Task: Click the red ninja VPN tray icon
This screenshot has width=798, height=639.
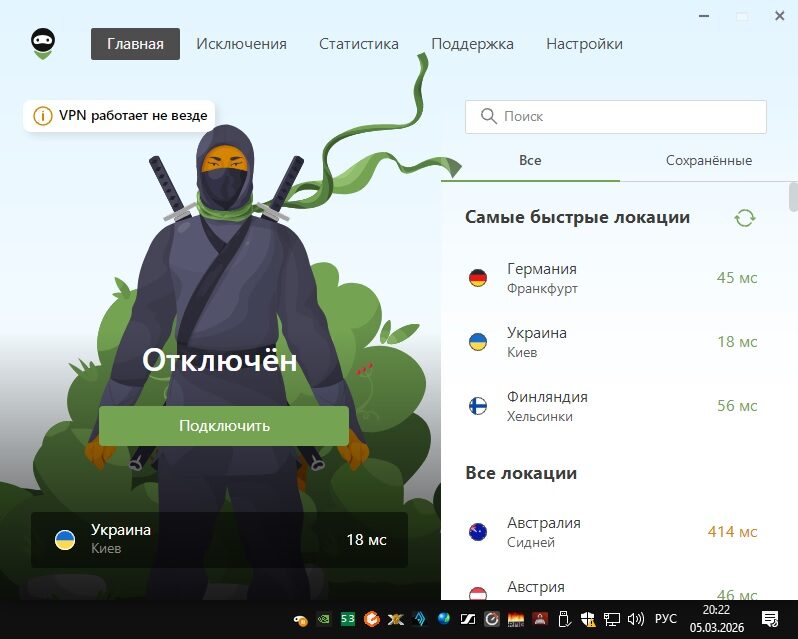Action: [x=540, y=619]
